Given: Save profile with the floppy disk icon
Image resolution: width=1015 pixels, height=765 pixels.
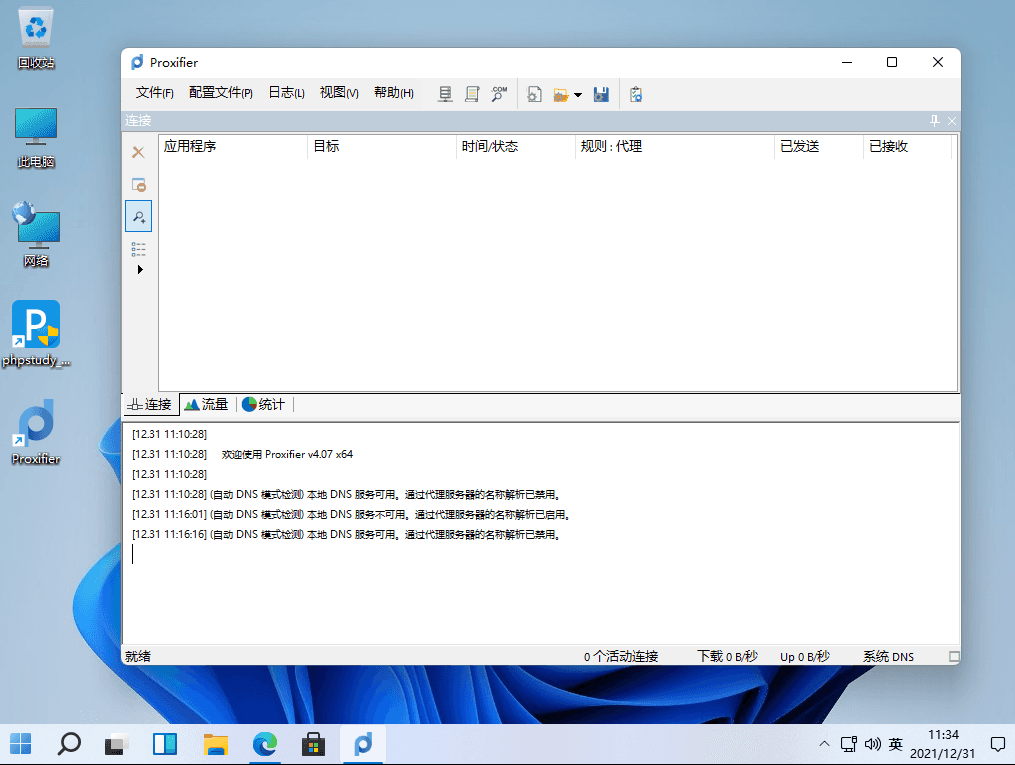Looking at the screenshot, I should pyautogui.click(x=601, y=94).
